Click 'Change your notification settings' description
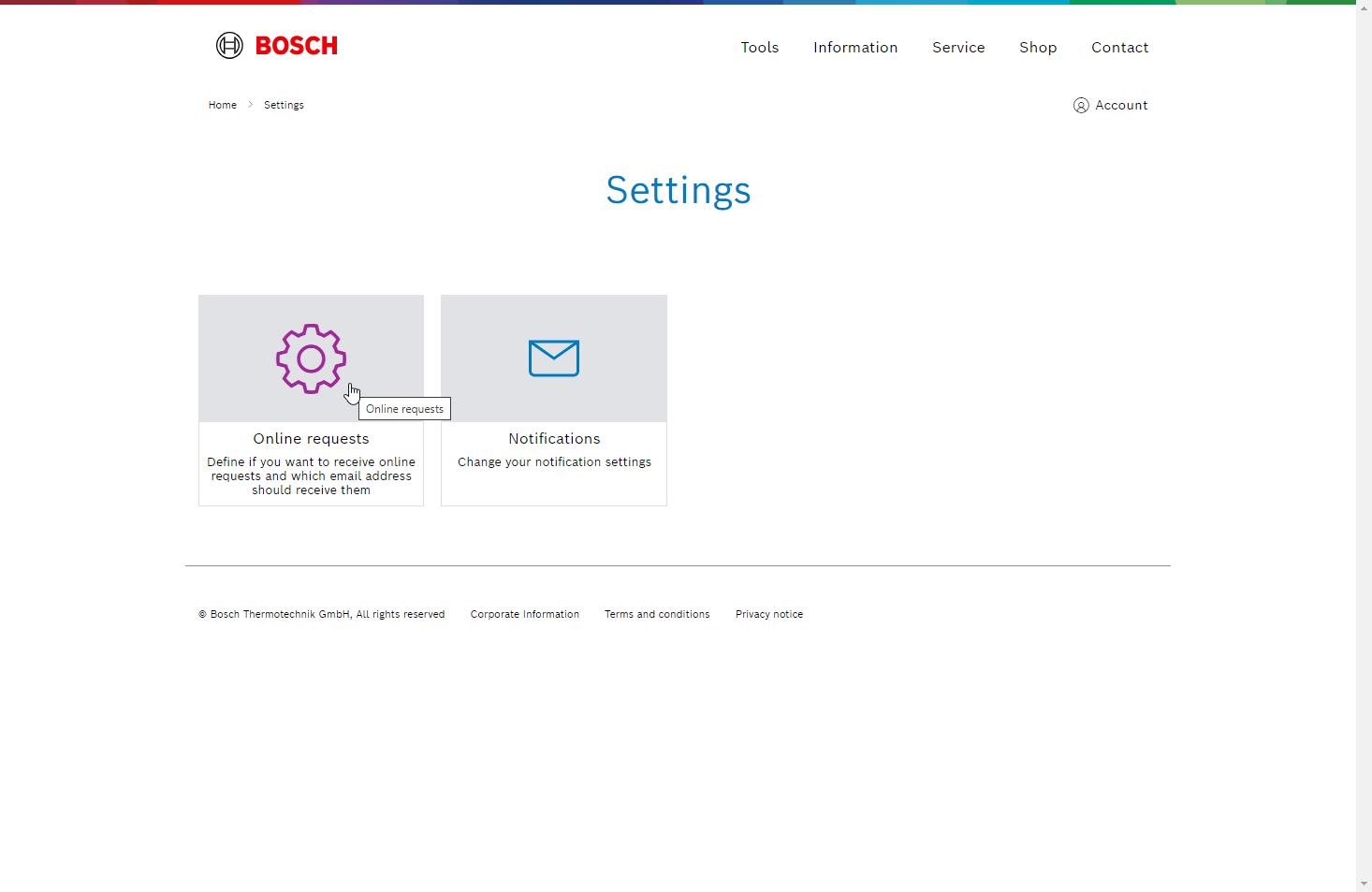This screenshot has width=1372, height=892. click(x=554, y=461)
